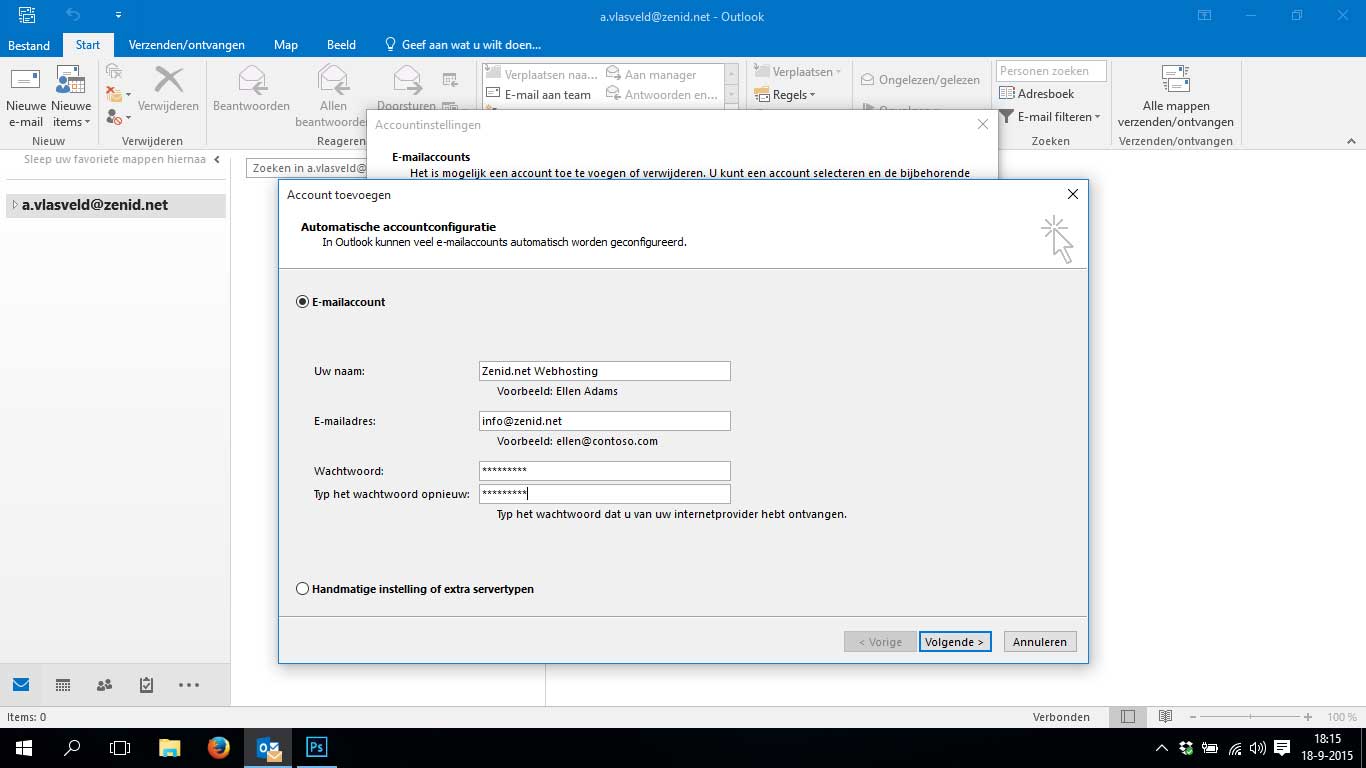Open the Windows Start menu
Image resolution: width=1366 pixels, height=768 pixels.
(23, 747)
